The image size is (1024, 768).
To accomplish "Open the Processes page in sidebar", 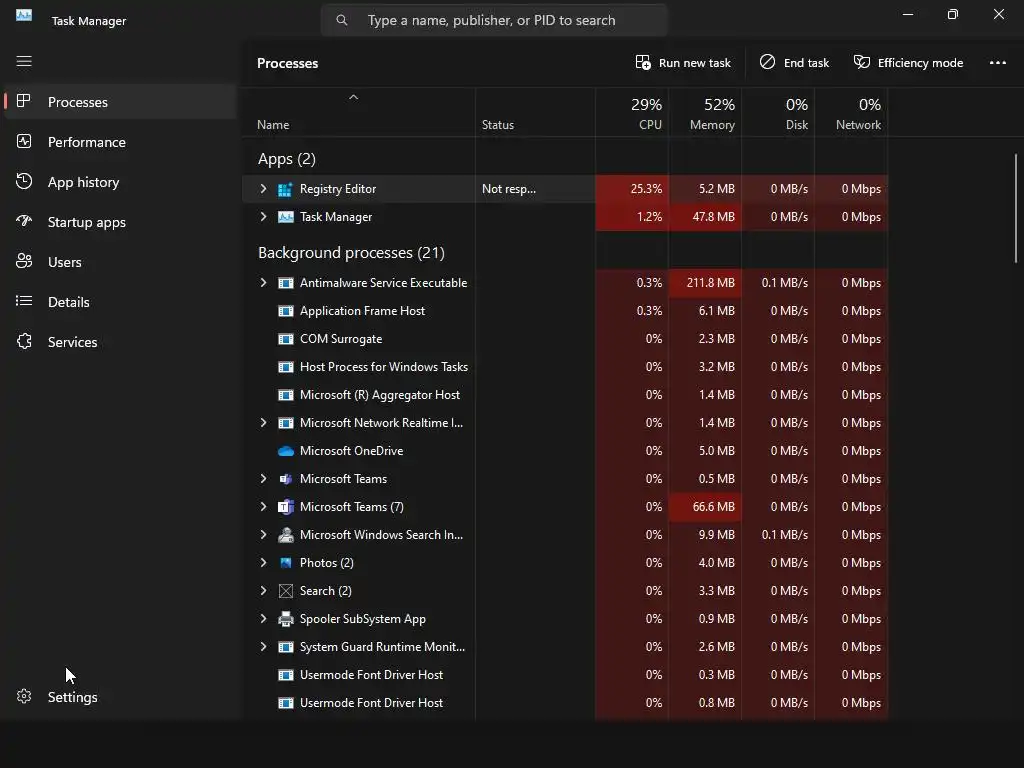I will click(120, 102).
